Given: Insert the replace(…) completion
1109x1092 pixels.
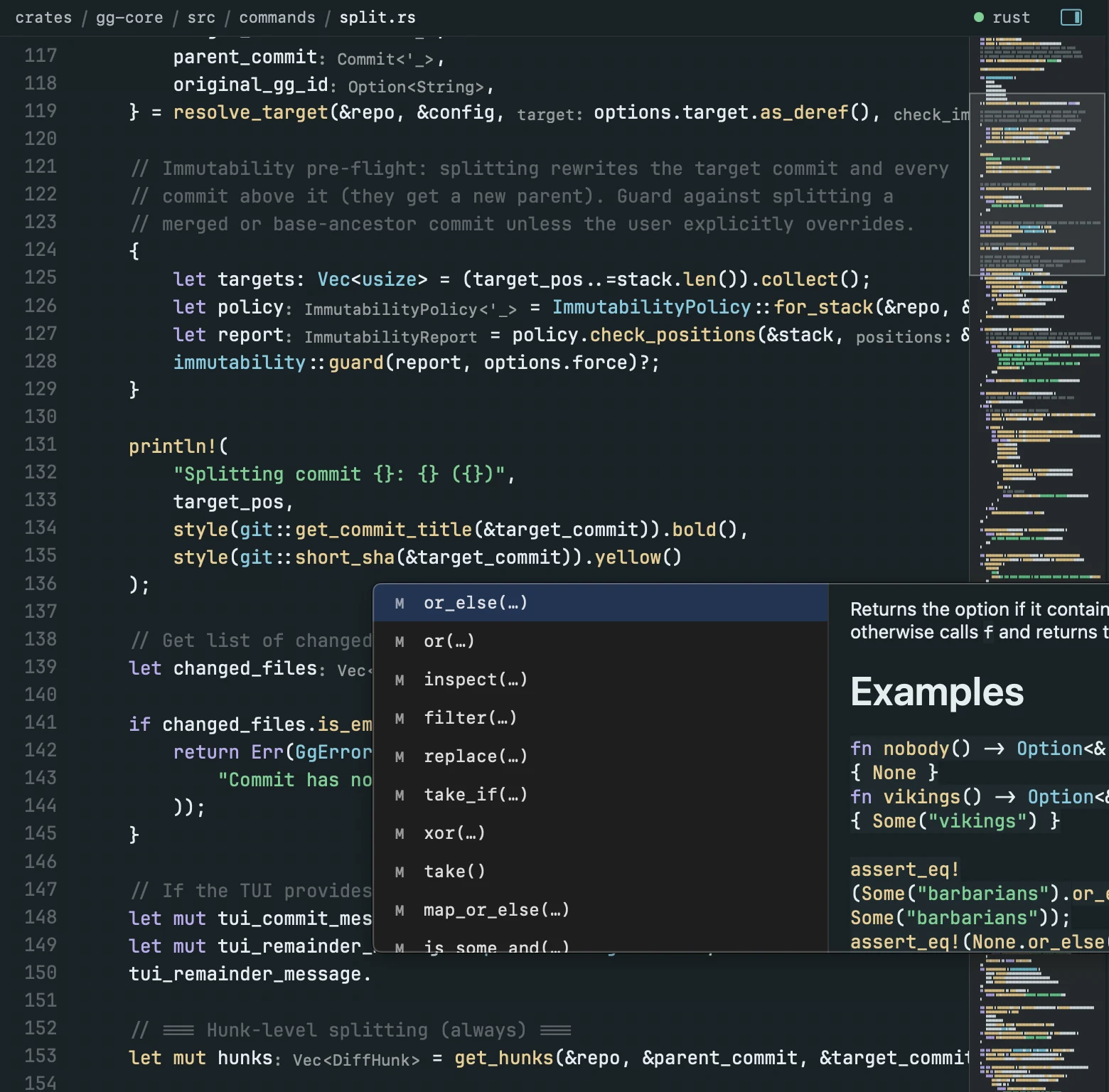Looking at the screenshot, I should pyautogui.click(x=601, y=756).
